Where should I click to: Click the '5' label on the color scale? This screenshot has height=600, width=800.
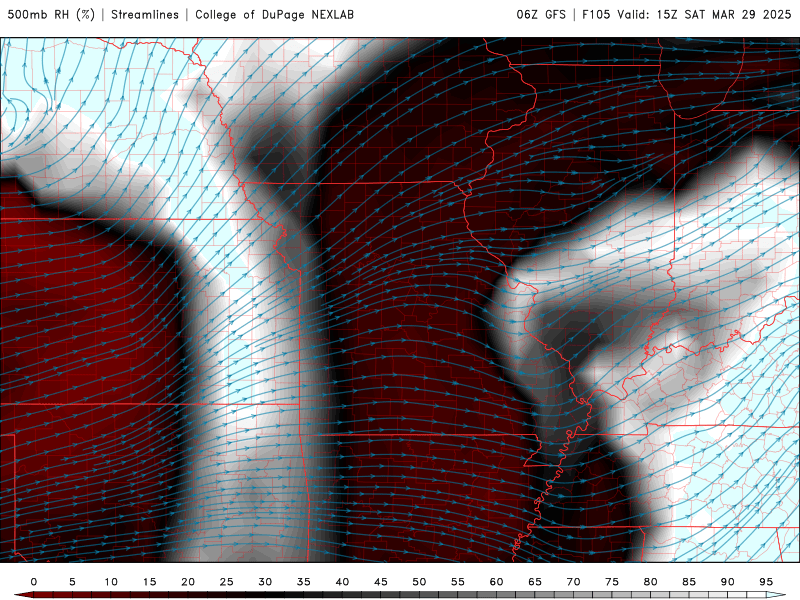click(x=72, y=582)
